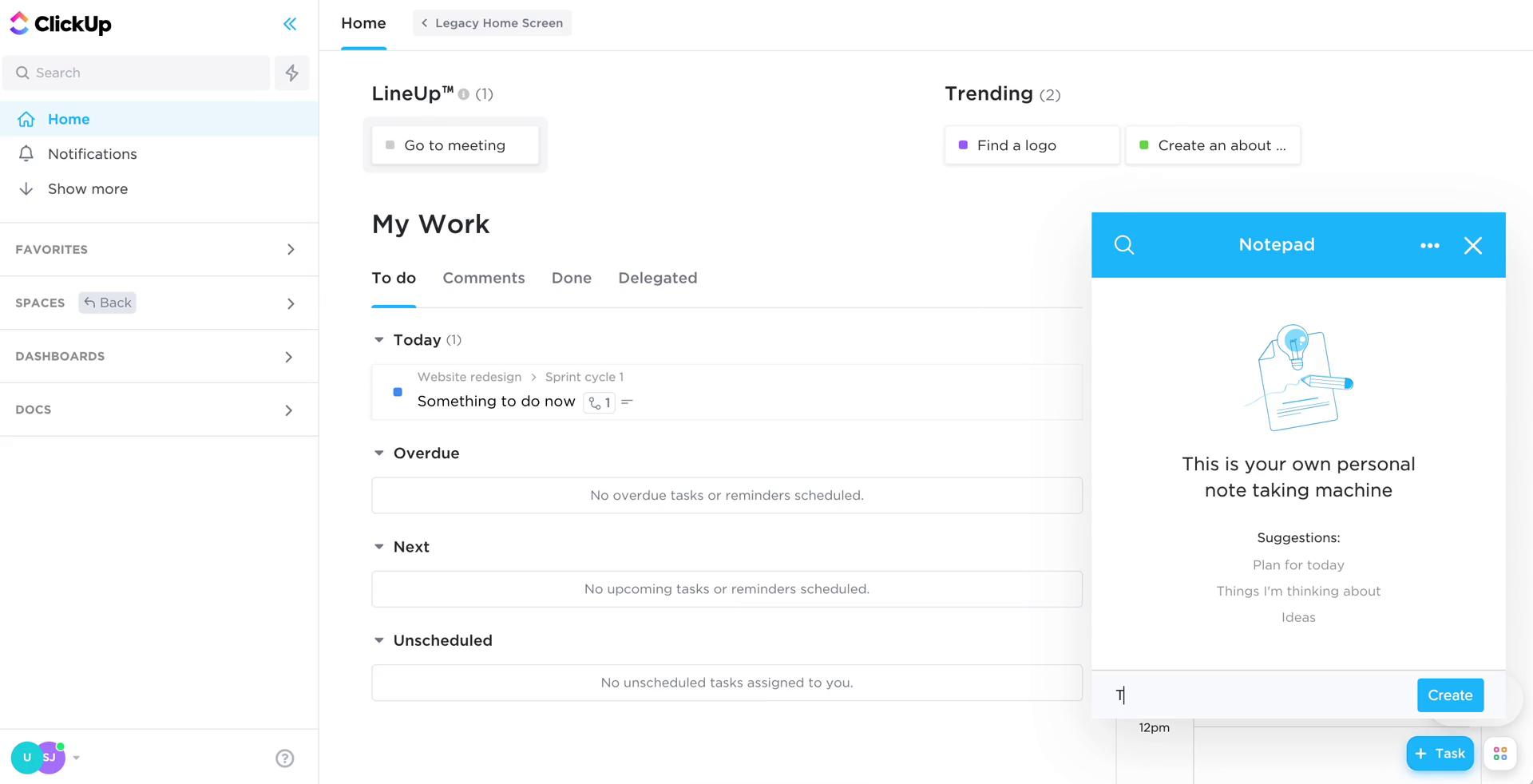Switch to the Delegated tab
The image size is (1533, 784).
[658, 278]
